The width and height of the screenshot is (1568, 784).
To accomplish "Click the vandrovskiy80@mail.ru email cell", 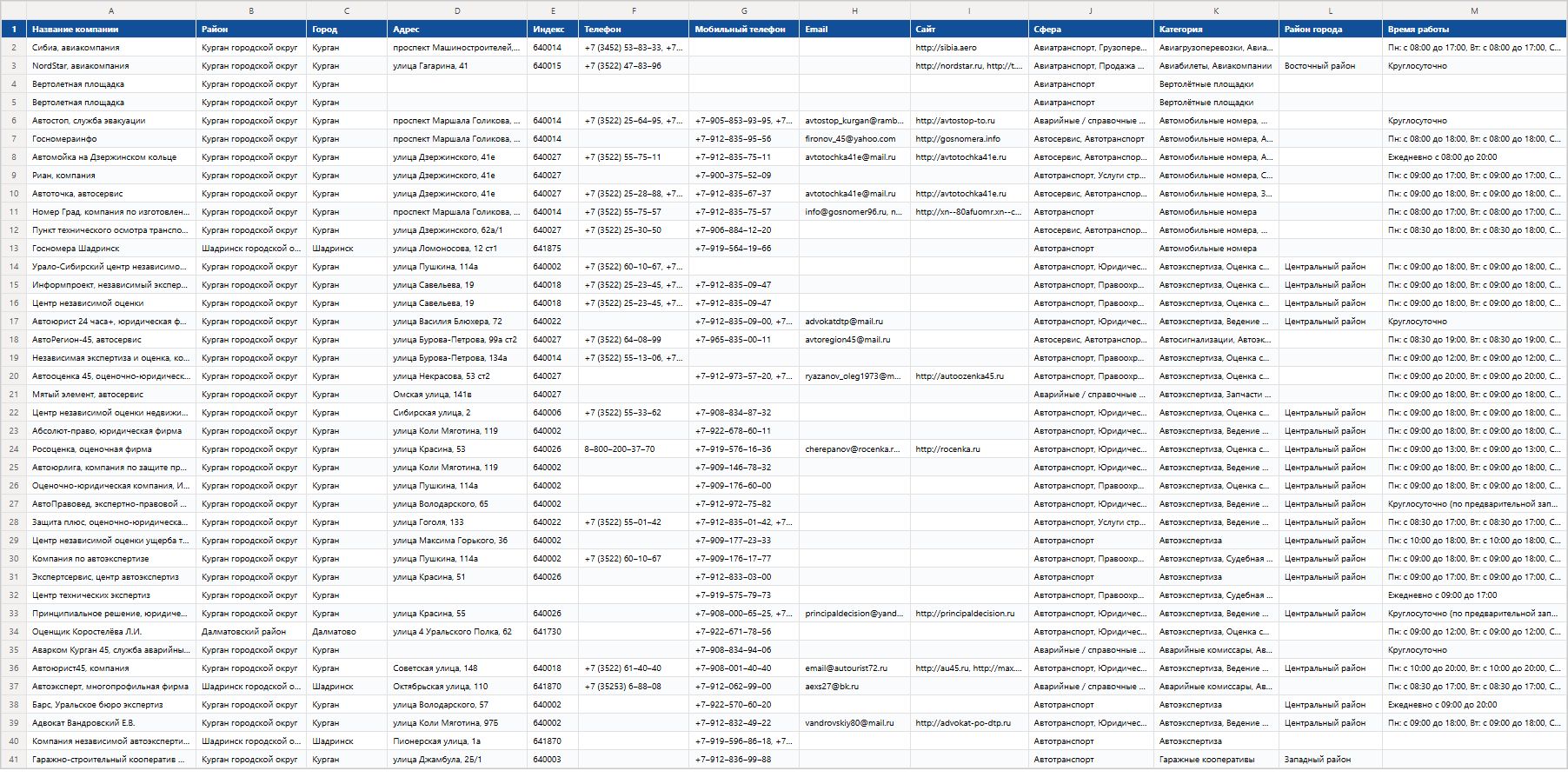I will [854, 723].
